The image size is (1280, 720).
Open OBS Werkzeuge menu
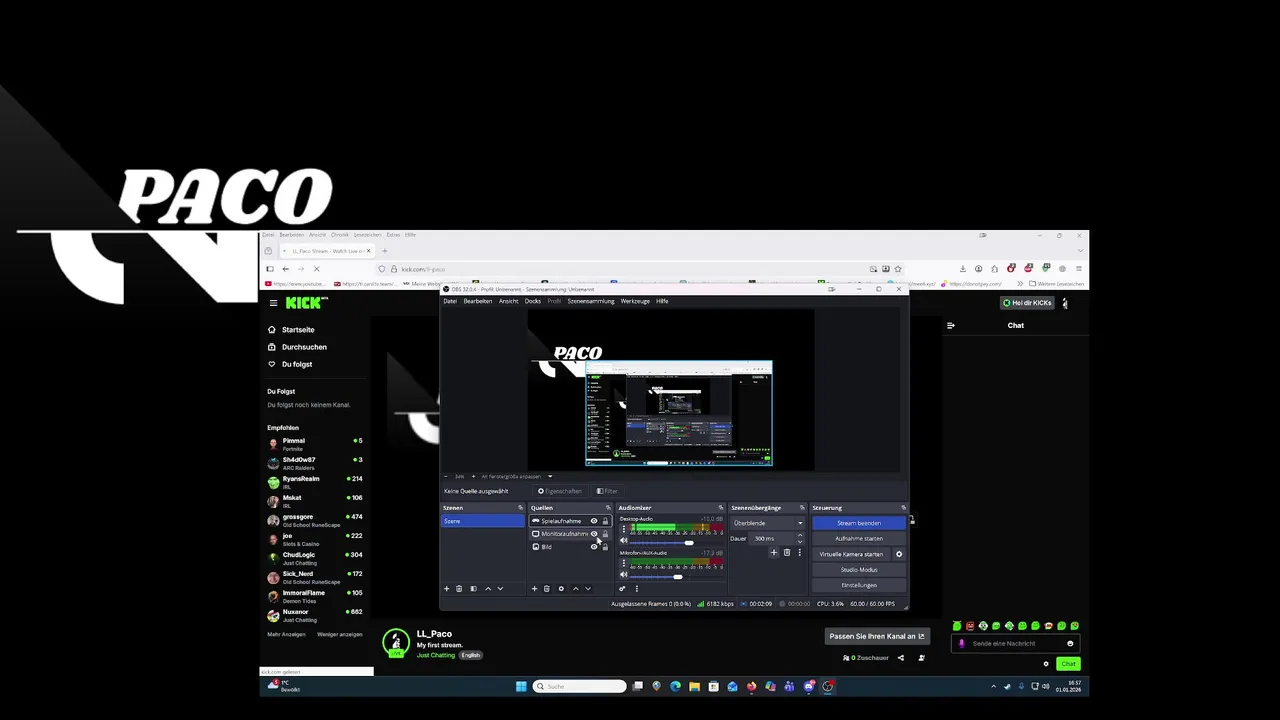tap(635, 301)
